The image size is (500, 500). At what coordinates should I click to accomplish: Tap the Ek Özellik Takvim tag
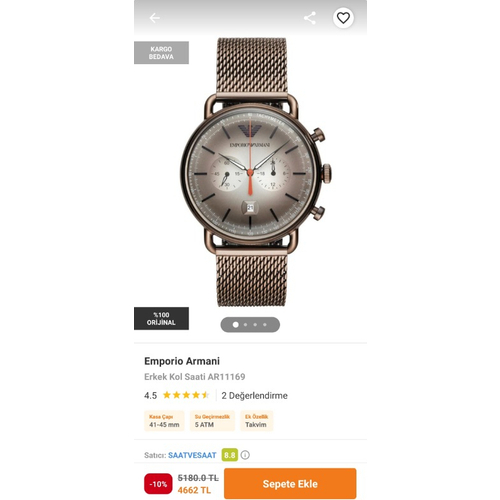tap(256, 421)
